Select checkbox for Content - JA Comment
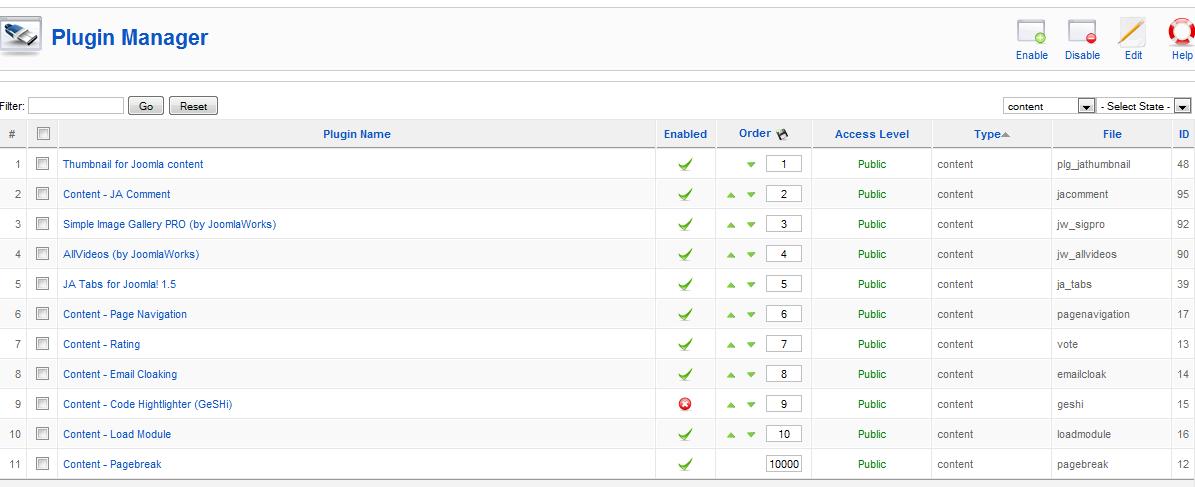The width and height of the screenshot is (1195, 487). (43, 194)
